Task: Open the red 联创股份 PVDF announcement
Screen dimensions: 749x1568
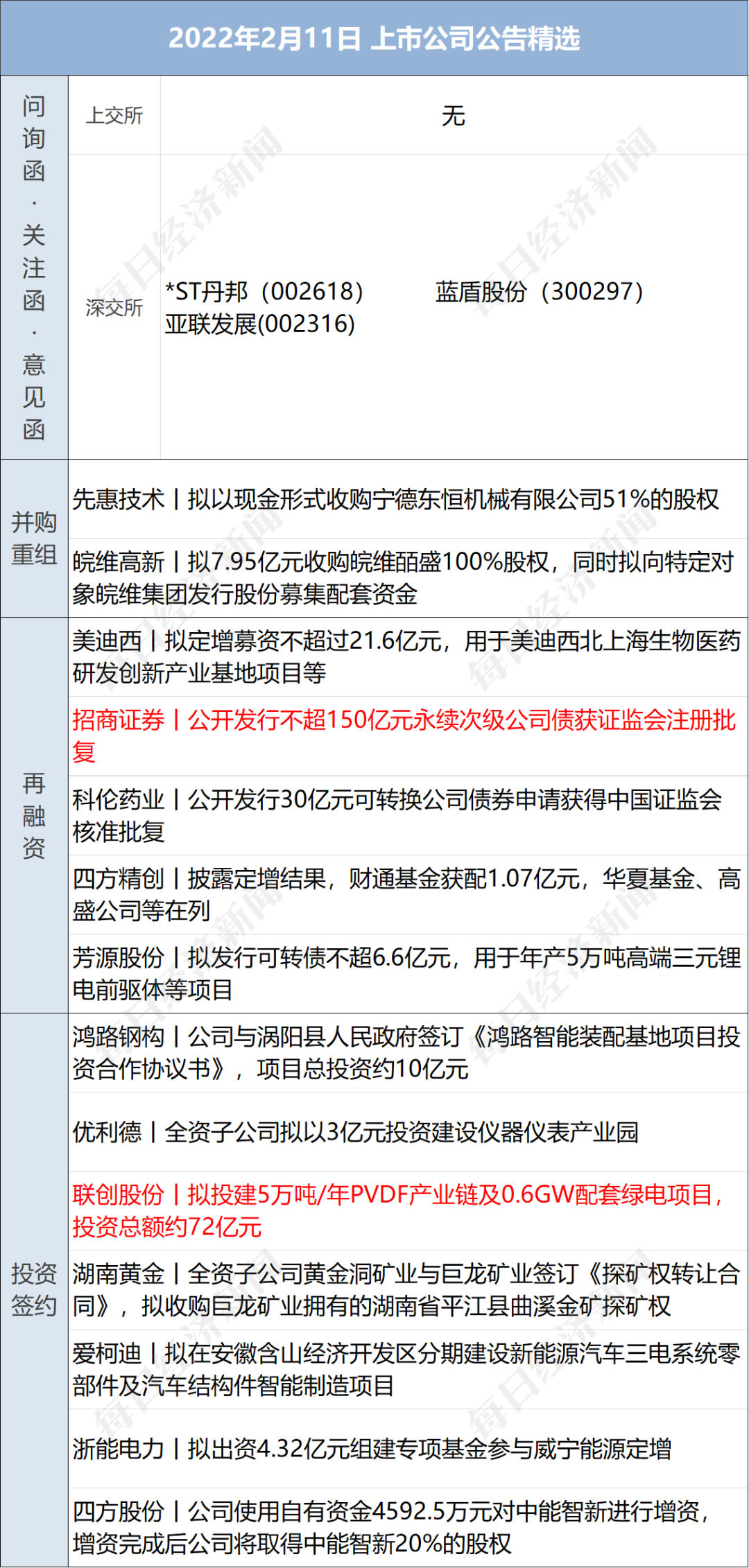Action: tap(398, 1210)
